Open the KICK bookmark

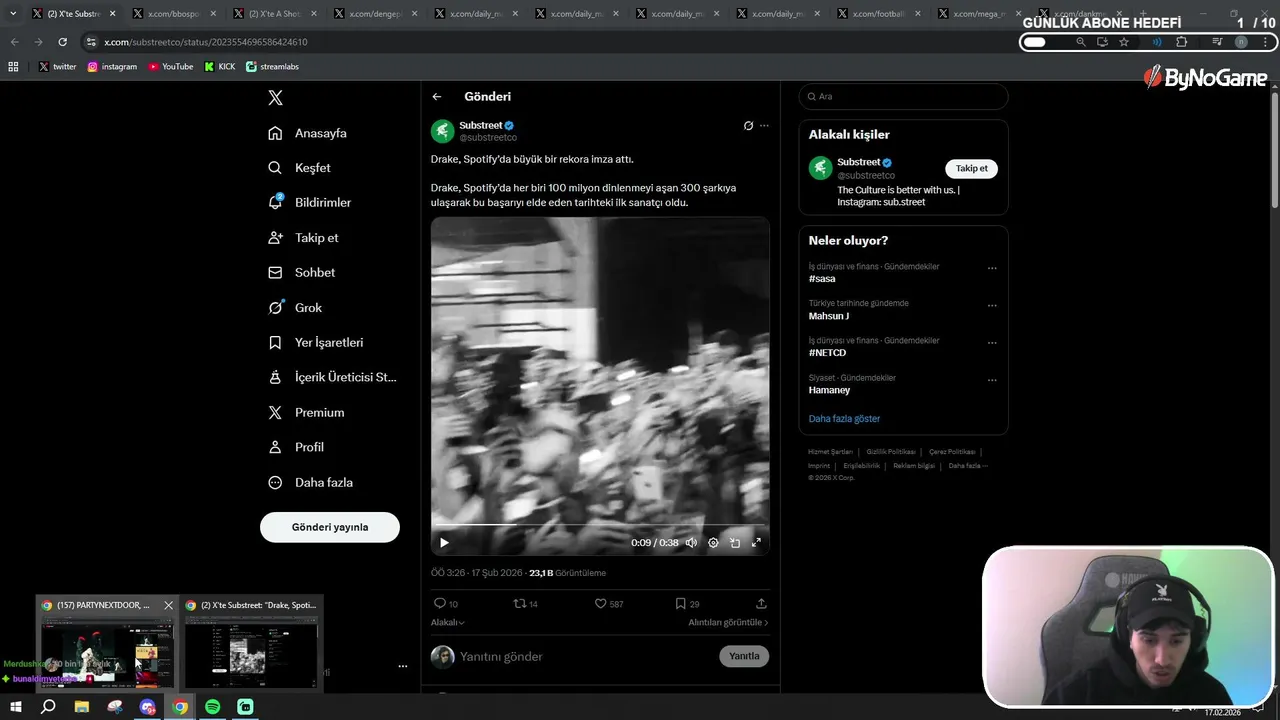coord(220,67)
